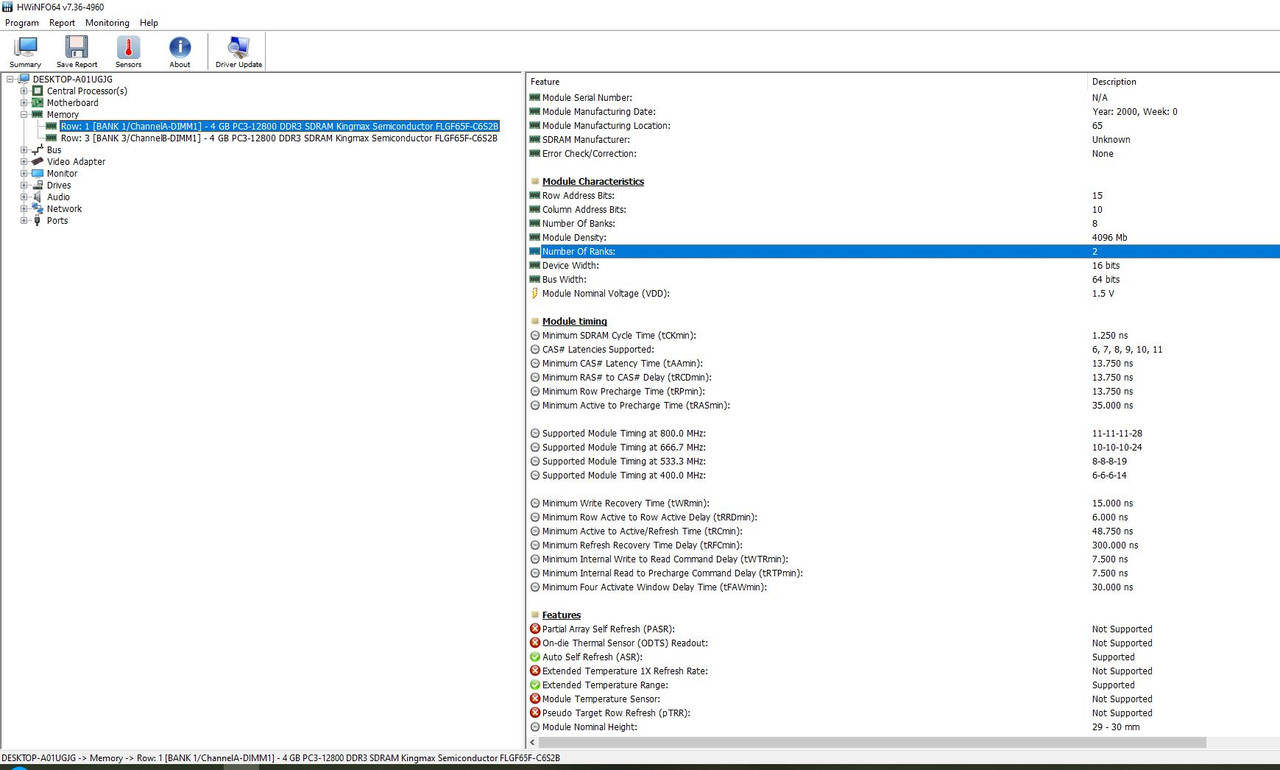Image resolution: width=1280 pixels, height=770 pixels.
Task: Collapse the Memory tree node
Action: 24,115
